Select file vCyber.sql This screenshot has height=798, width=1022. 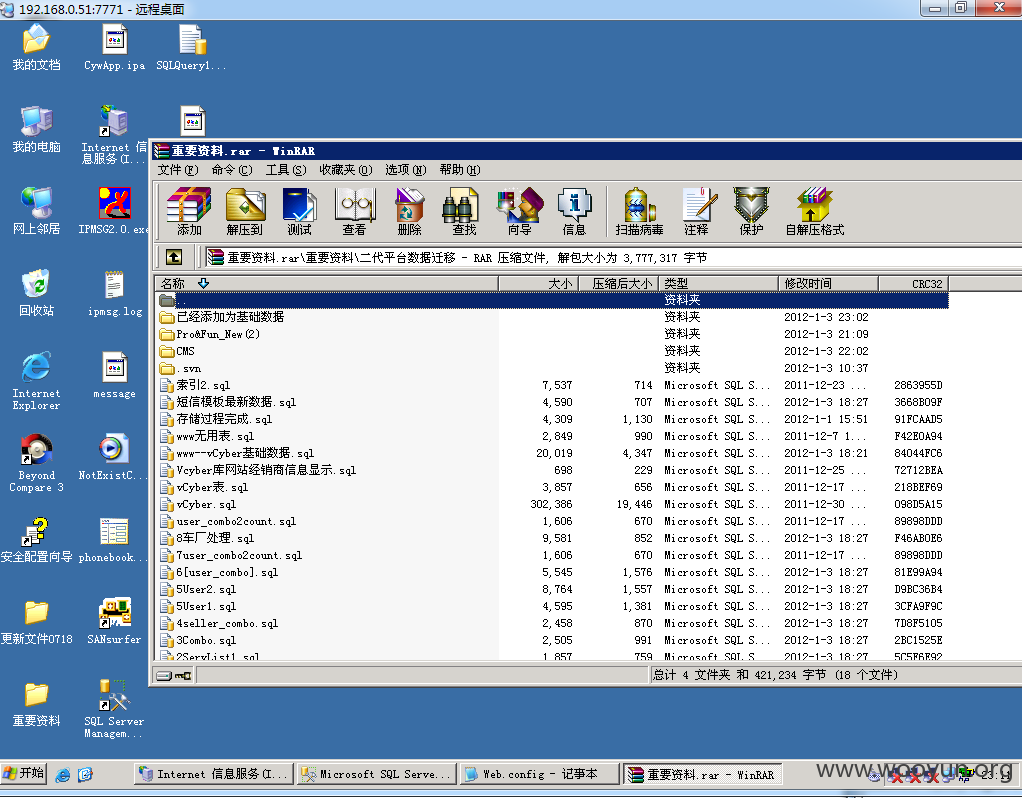coord(552,504)
